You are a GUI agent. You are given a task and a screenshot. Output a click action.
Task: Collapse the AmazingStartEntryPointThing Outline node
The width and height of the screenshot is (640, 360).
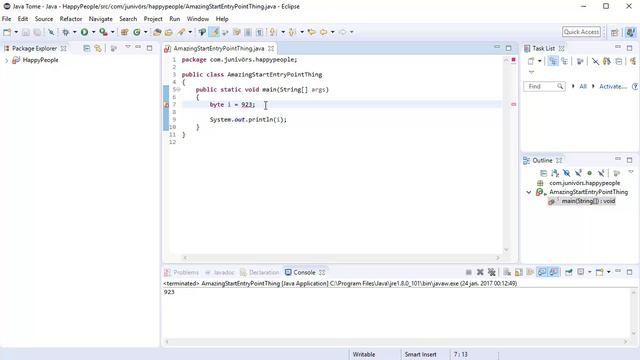(529, 192)
